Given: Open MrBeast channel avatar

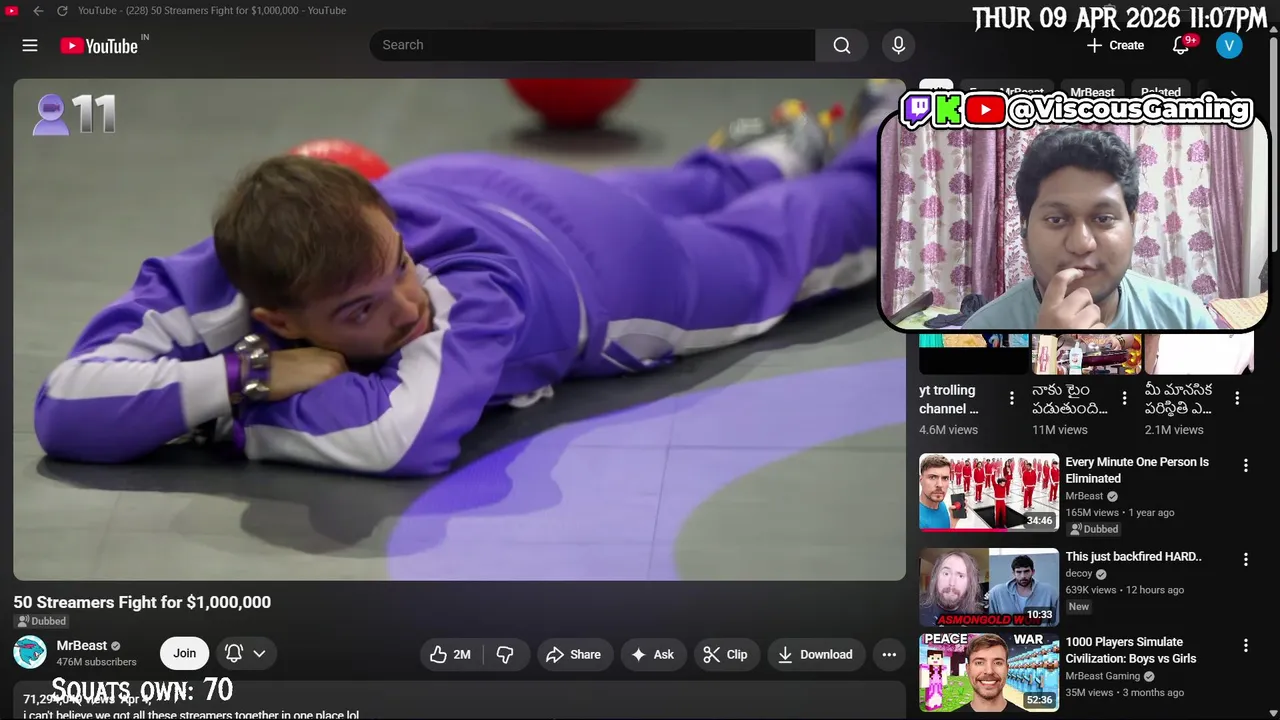Looking at the screenshot, I should (30, 653).
